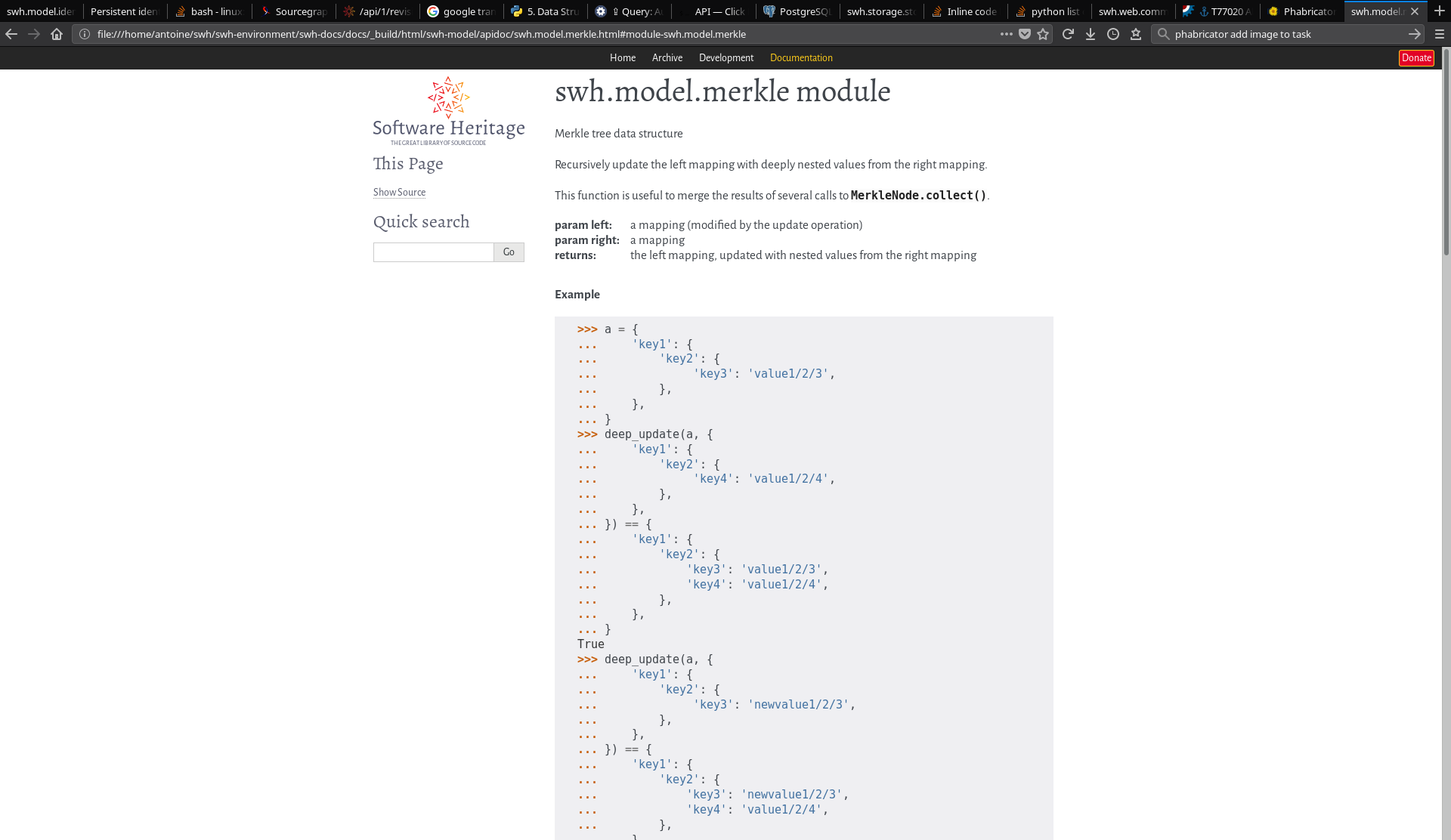This screenshot has width=1451, height=840.
Task: Close the active swh.model tab
Action: click(1415, 11)
